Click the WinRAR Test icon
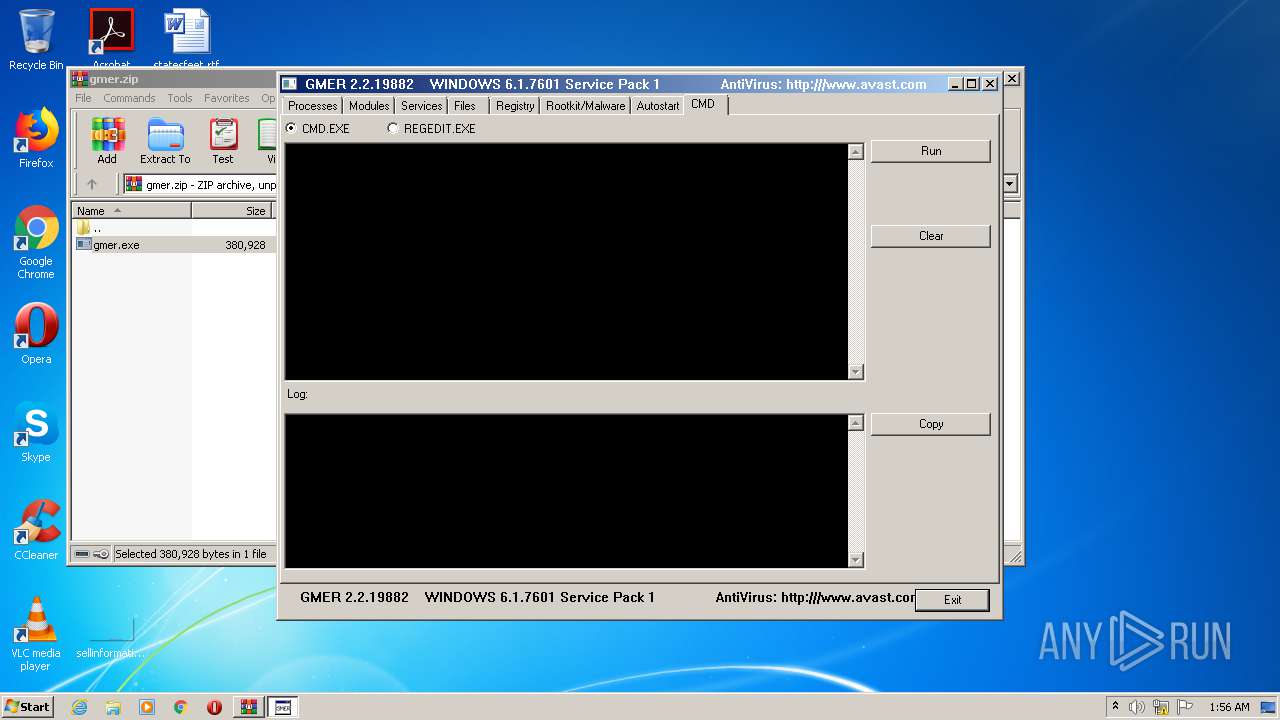 pyautogui.click(x=223, y=141)
